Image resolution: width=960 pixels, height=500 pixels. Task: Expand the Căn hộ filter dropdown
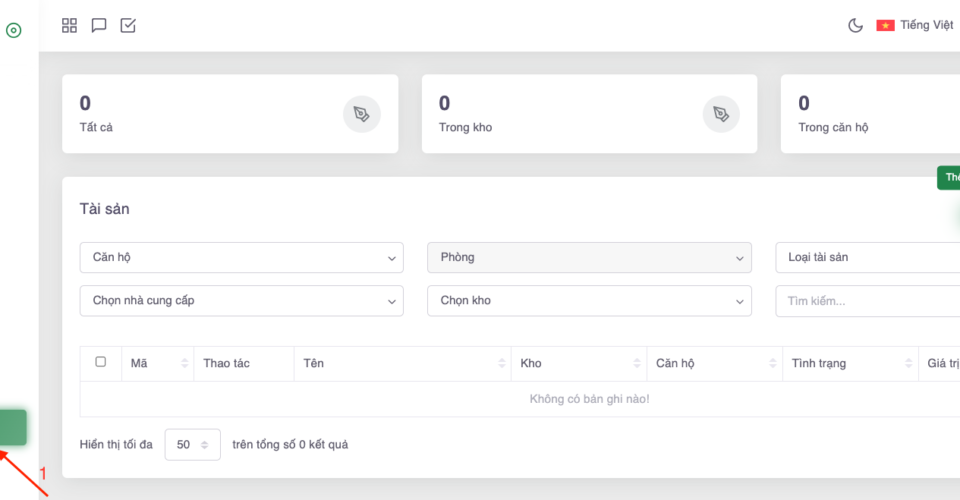(241, 257)
